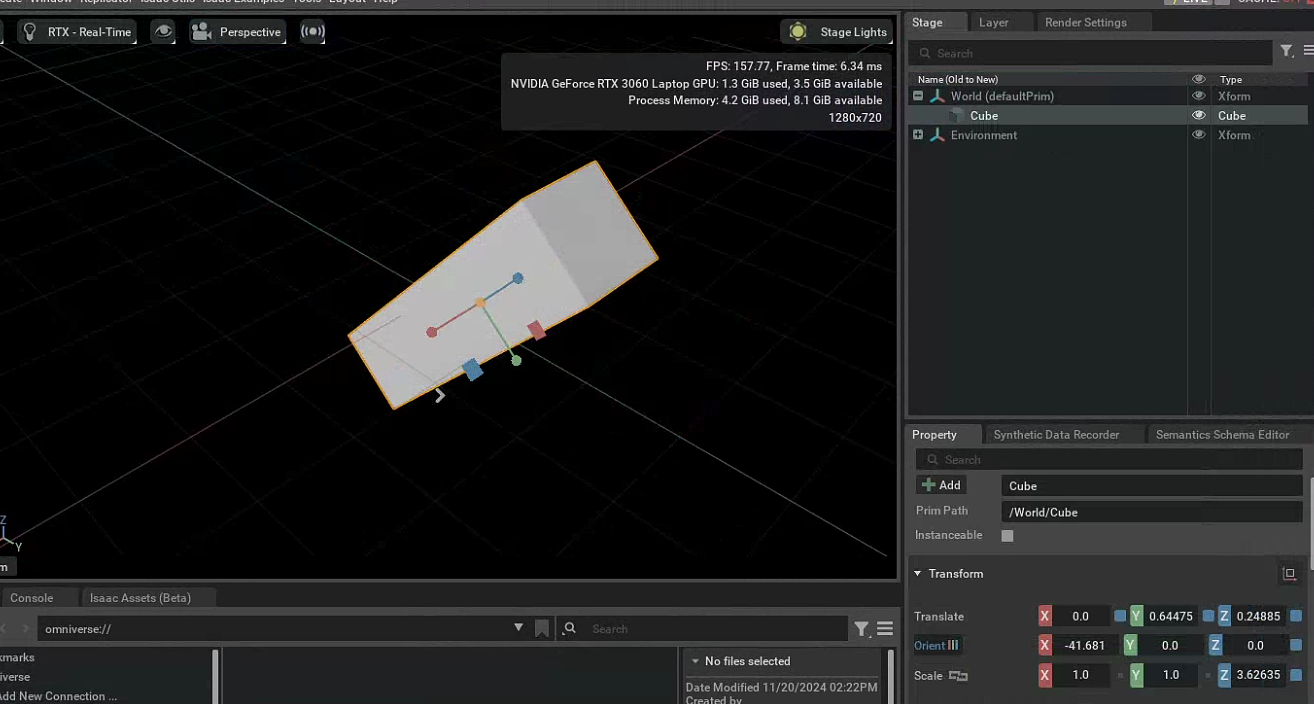Click the green plus Add button icon
This screenshot has height=704, width=1314.
pos(929,485)
